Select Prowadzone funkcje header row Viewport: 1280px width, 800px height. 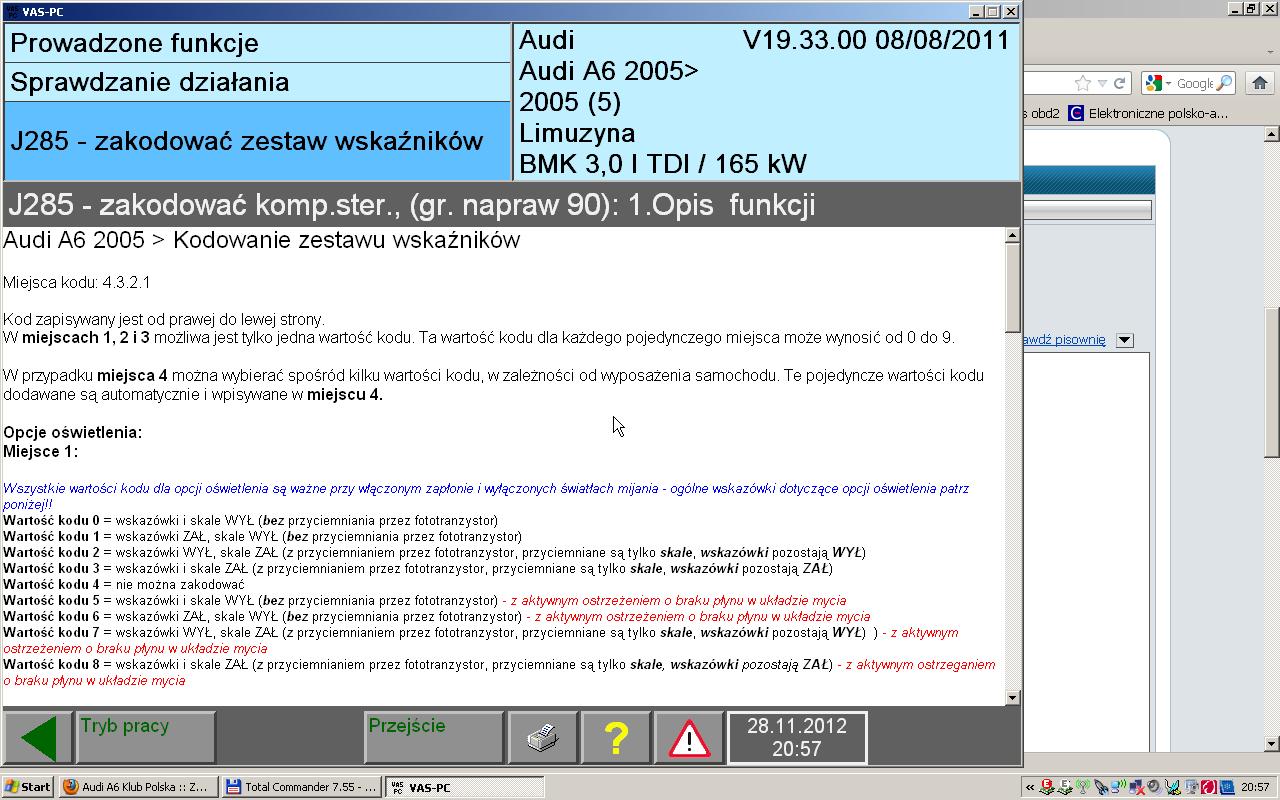[258, 43]
